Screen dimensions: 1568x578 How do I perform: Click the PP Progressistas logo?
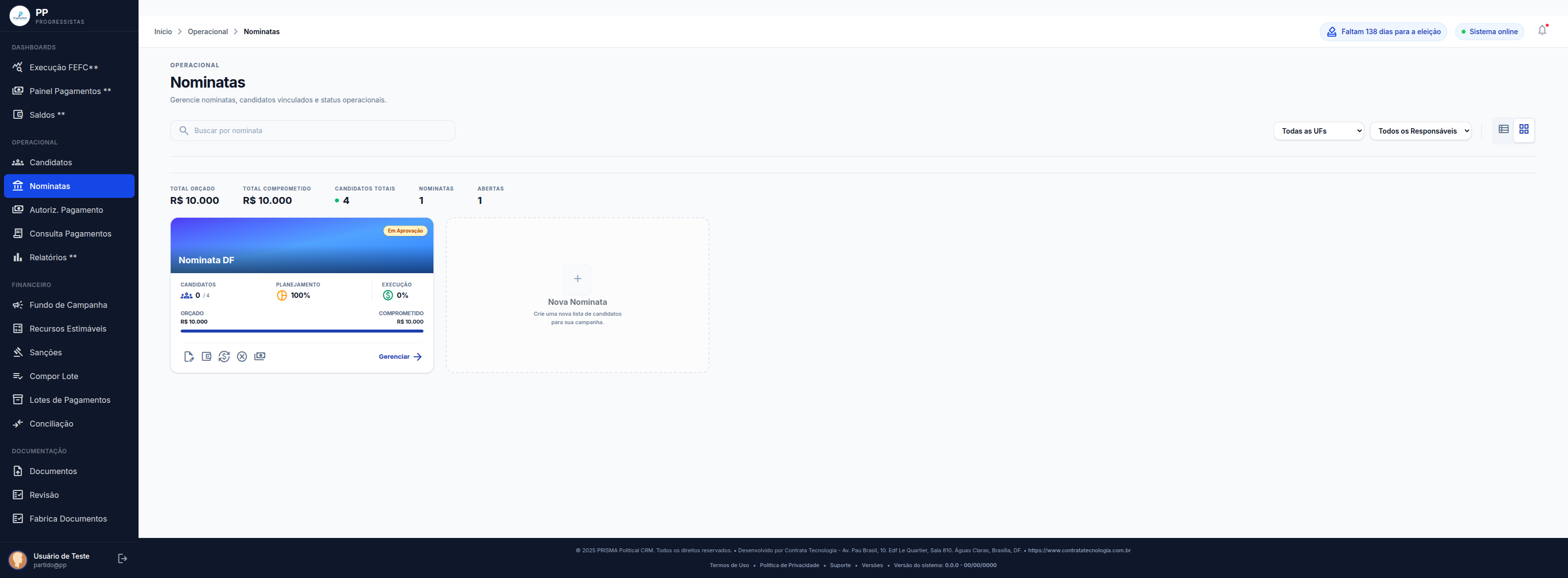click(x=19, y=16)
